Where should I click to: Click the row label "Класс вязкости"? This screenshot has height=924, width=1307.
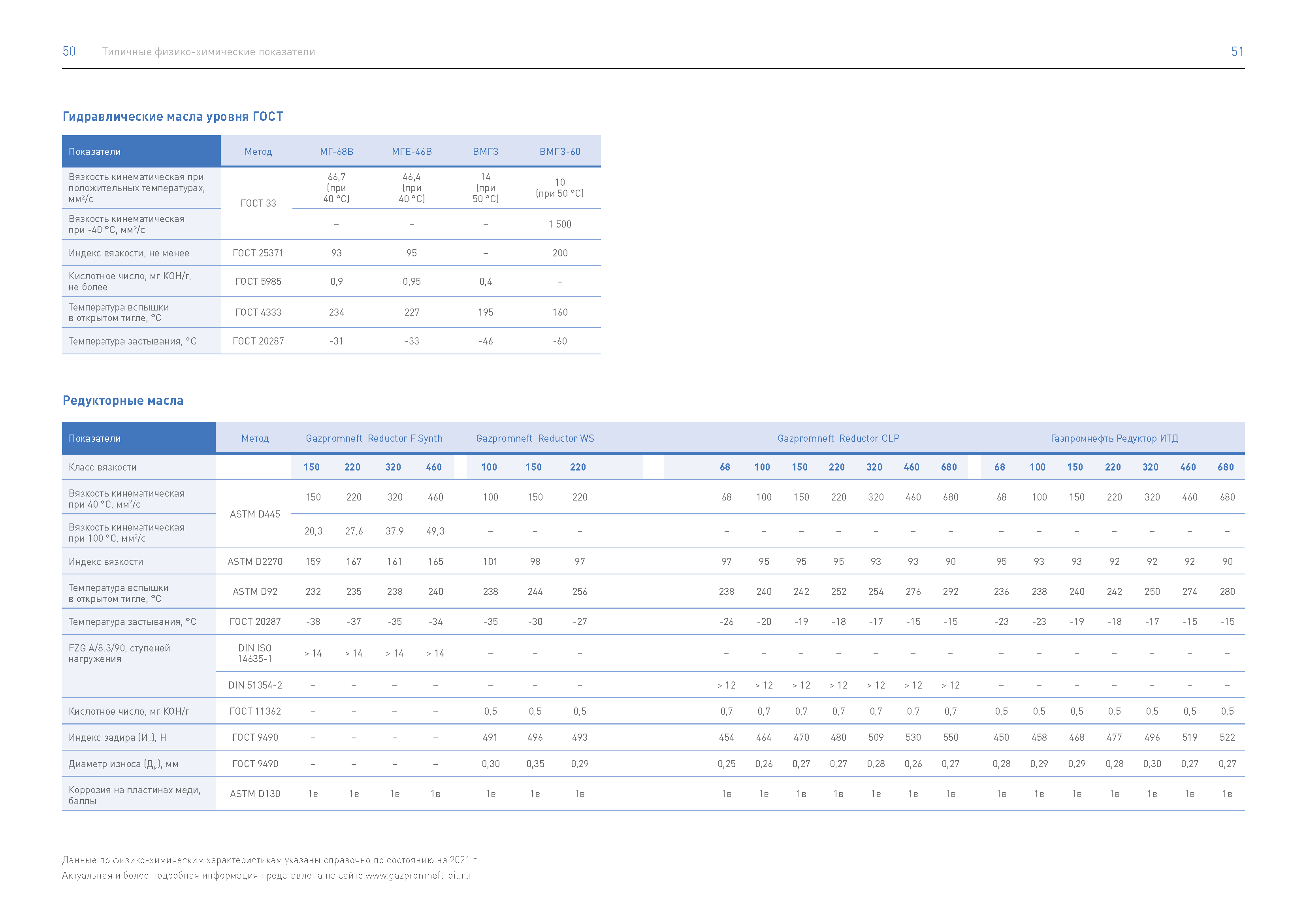pos(102,467)
